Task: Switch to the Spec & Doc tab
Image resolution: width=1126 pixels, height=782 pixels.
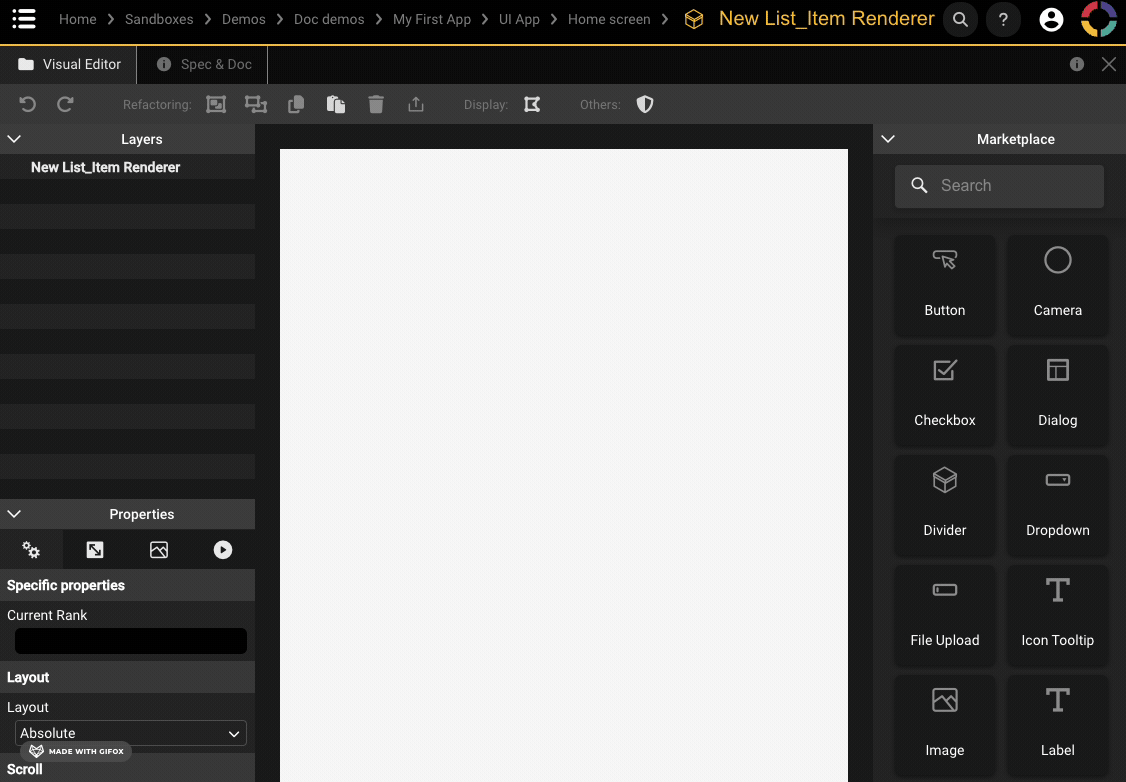Action: point(205,64)
